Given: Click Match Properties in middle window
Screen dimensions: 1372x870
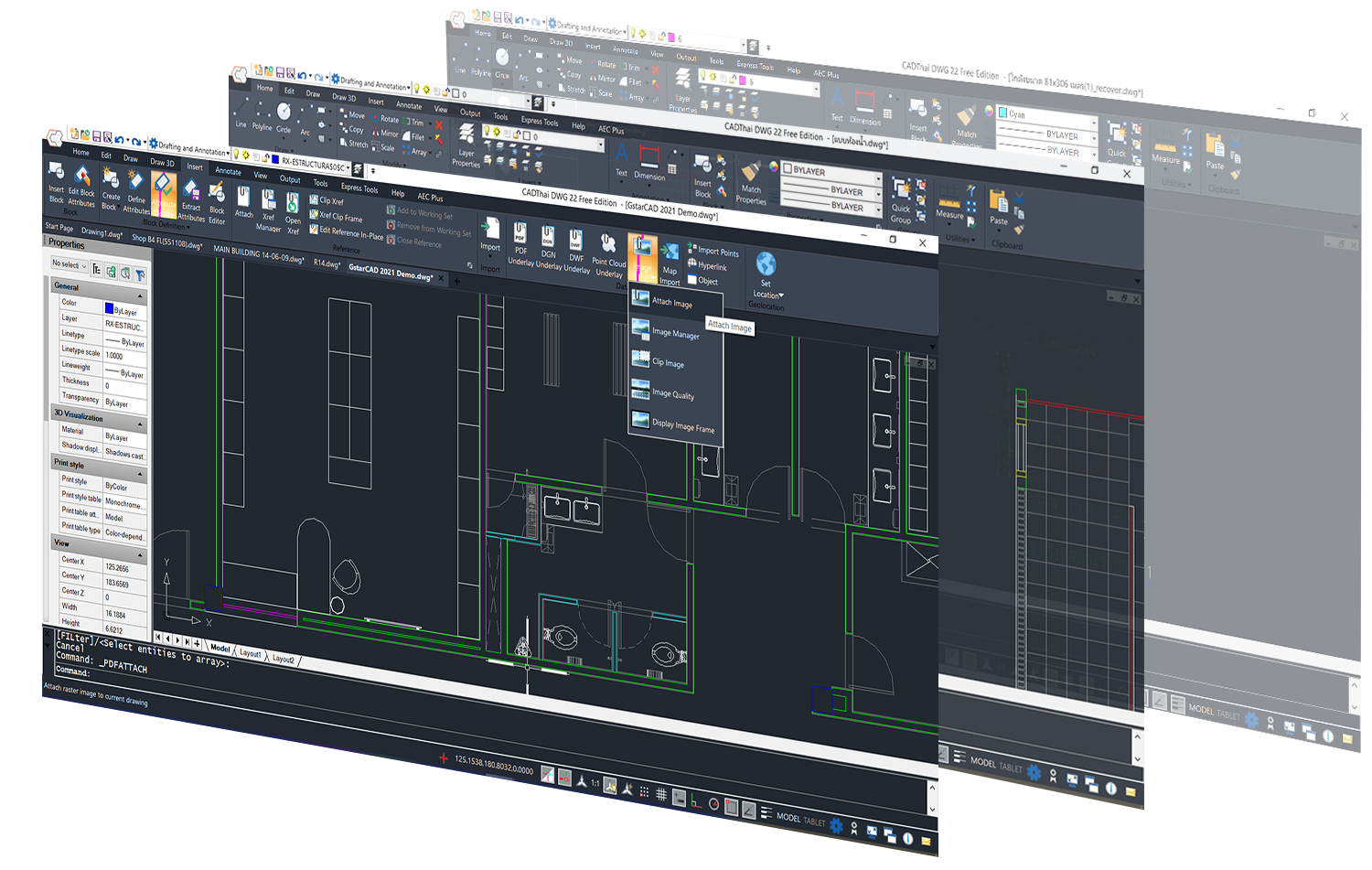Looking at the screenshot, I should tap(751, 182).
